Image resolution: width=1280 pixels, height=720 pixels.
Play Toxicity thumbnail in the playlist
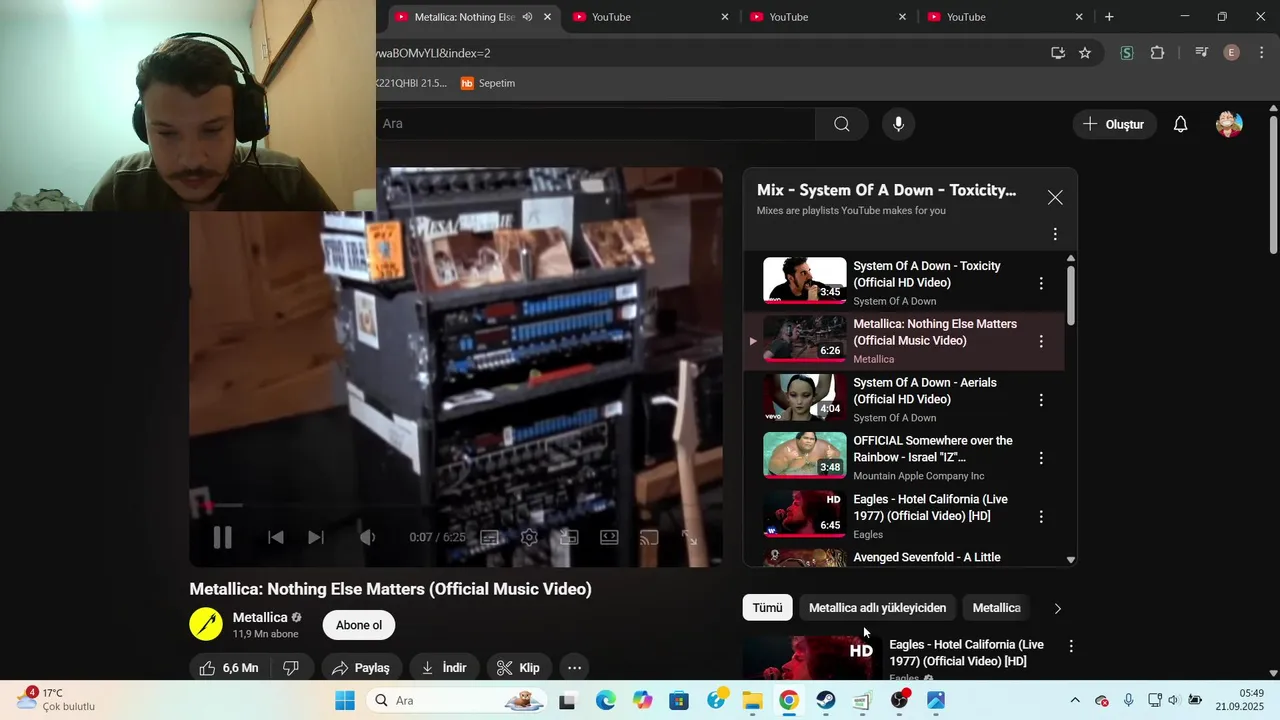(804, 280)
